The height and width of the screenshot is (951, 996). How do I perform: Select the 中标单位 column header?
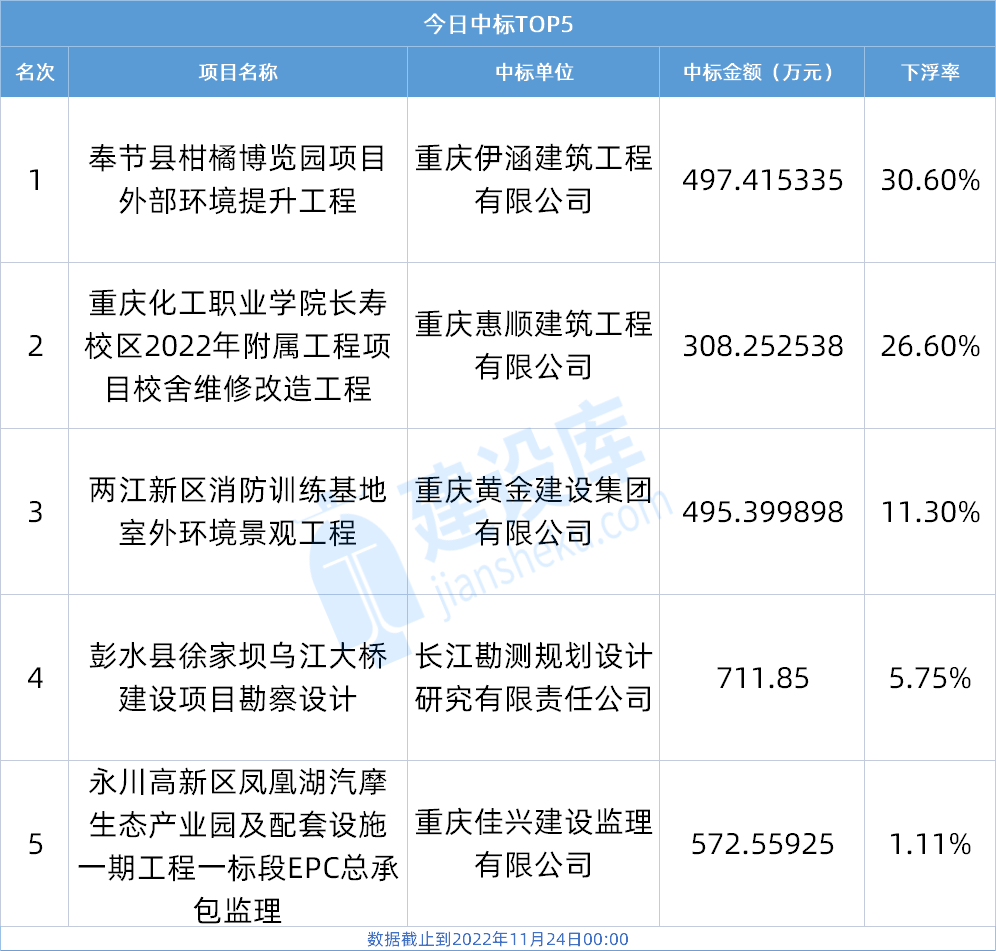(534, 73)
